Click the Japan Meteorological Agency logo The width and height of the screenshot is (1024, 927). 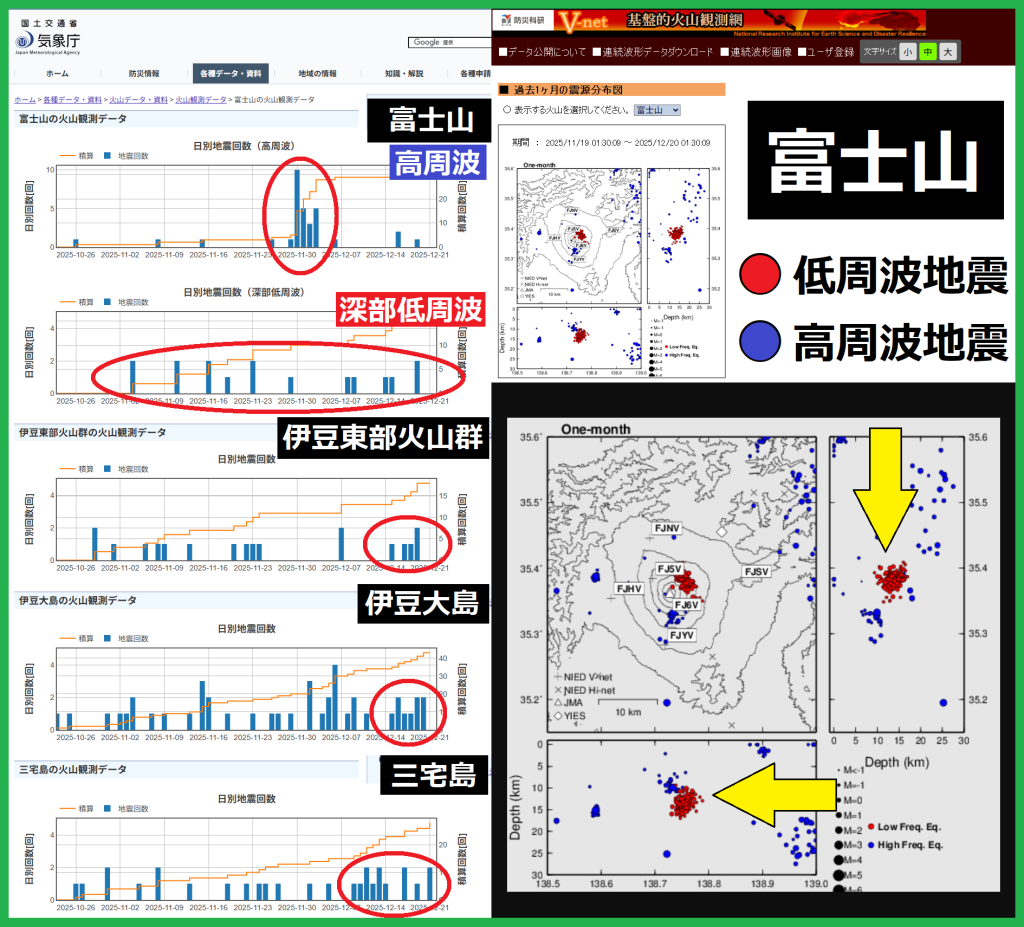pyautogui.click(x=45, y=42)
